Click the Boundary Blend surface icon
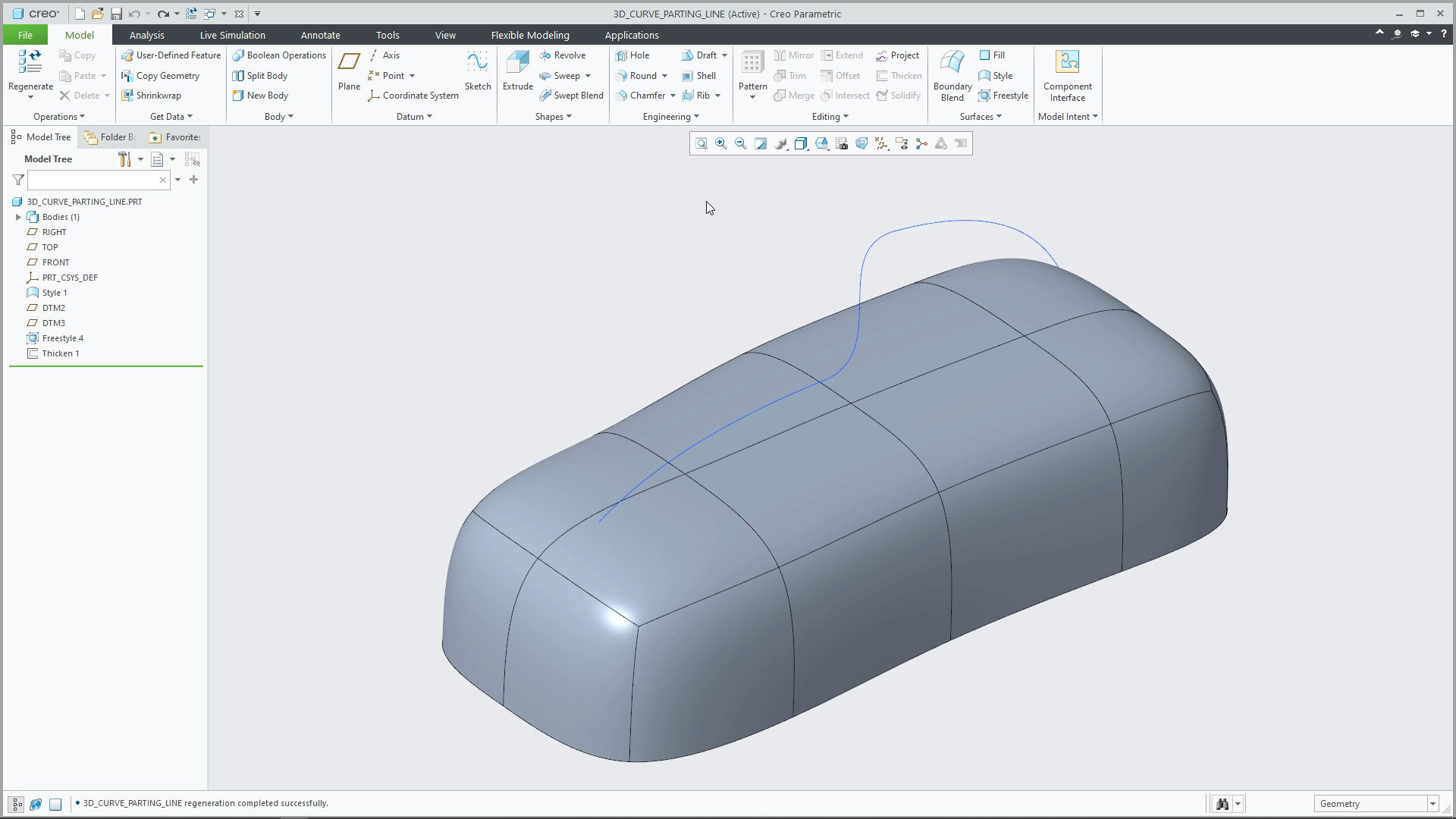This screenshot has width=1456, height=819. click(952, 63)
